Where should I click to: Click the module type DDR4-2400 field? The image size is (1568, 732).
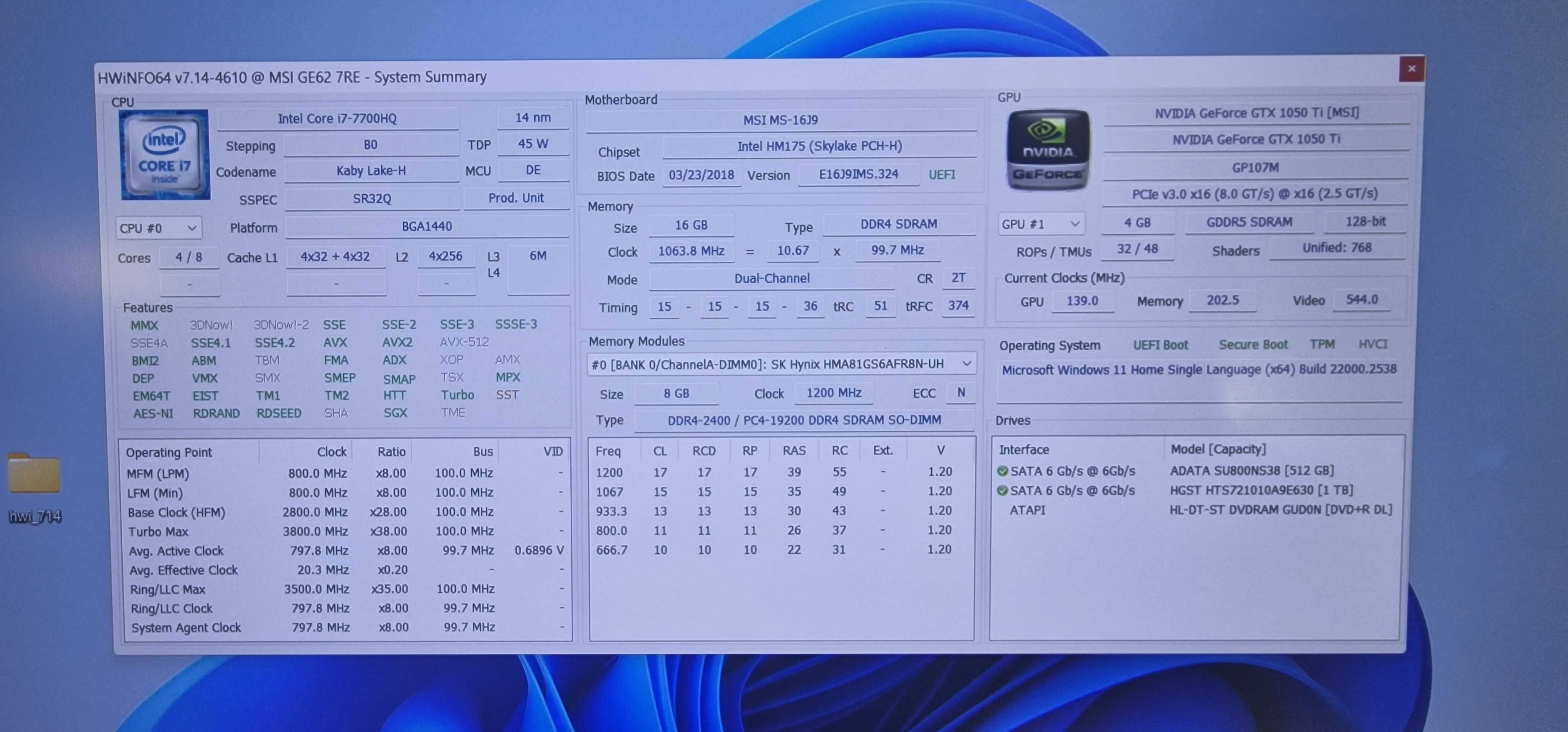804,420
